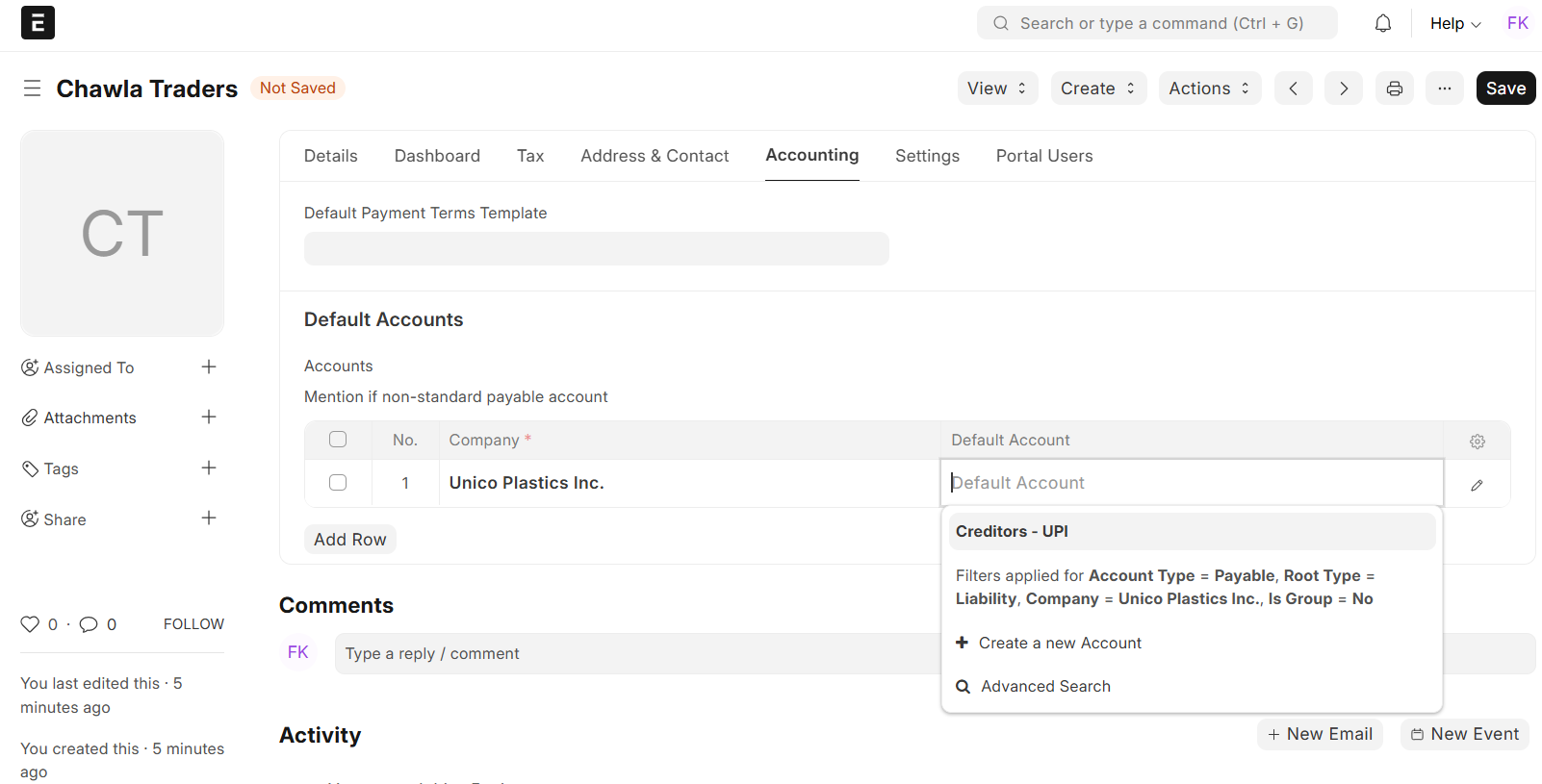This screenshot has height=784, width=1542.
Task: Like this document with heart icon
Action: point(30,624)
